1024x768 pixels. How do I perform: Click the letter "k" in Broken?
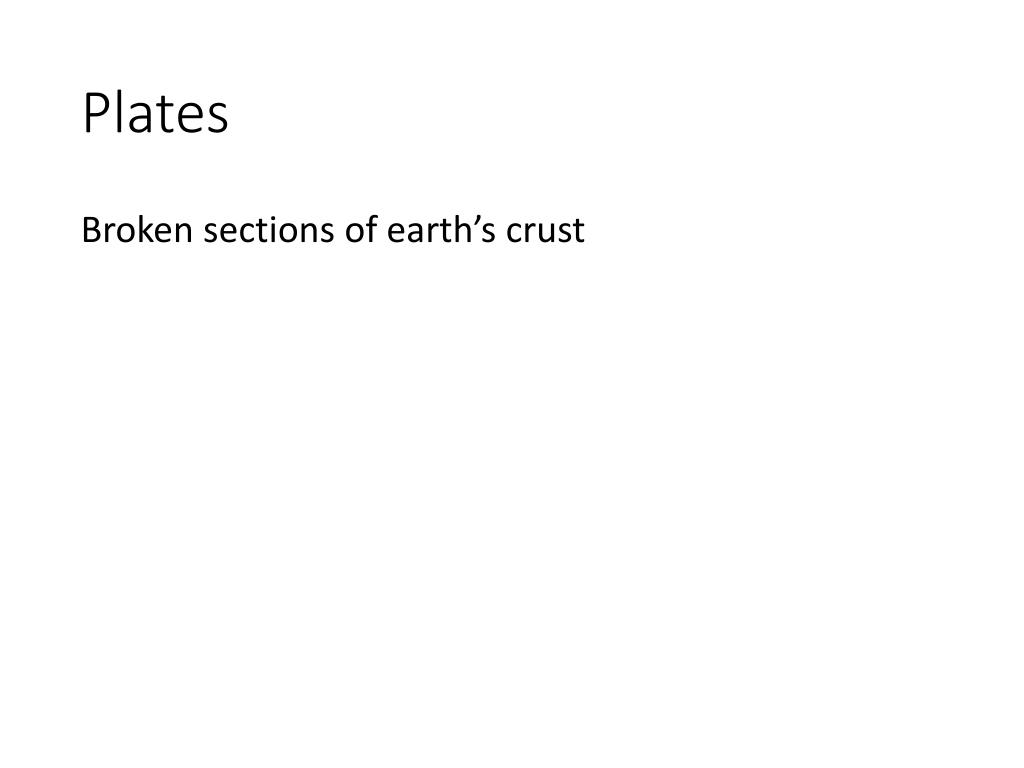pos(147,229)
